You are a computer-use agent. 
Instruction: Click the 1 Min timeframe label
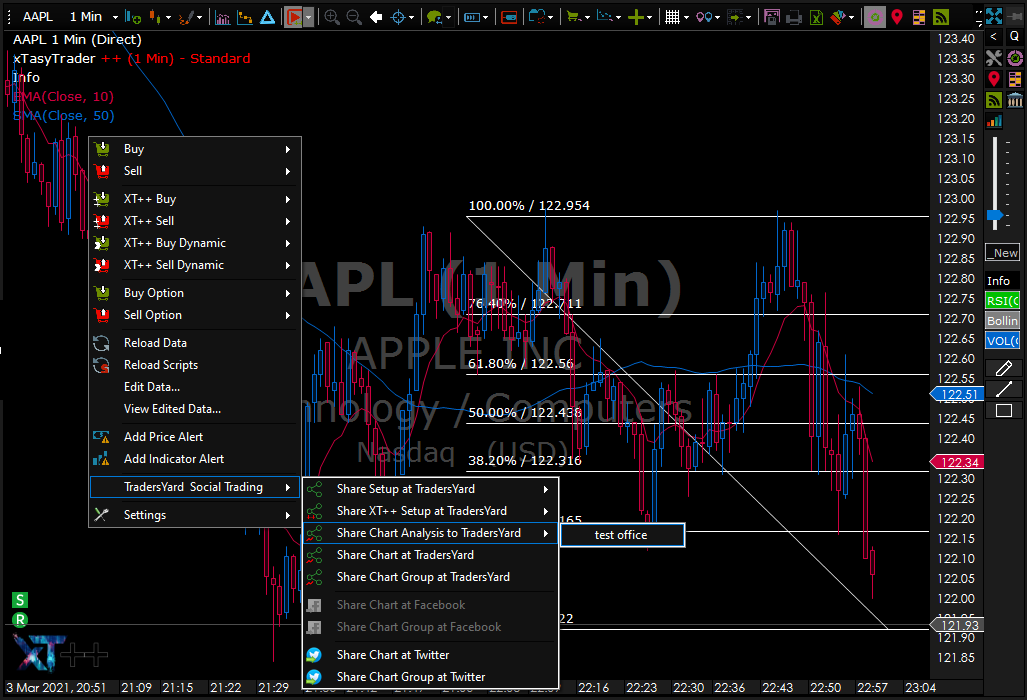click(86, 17)
